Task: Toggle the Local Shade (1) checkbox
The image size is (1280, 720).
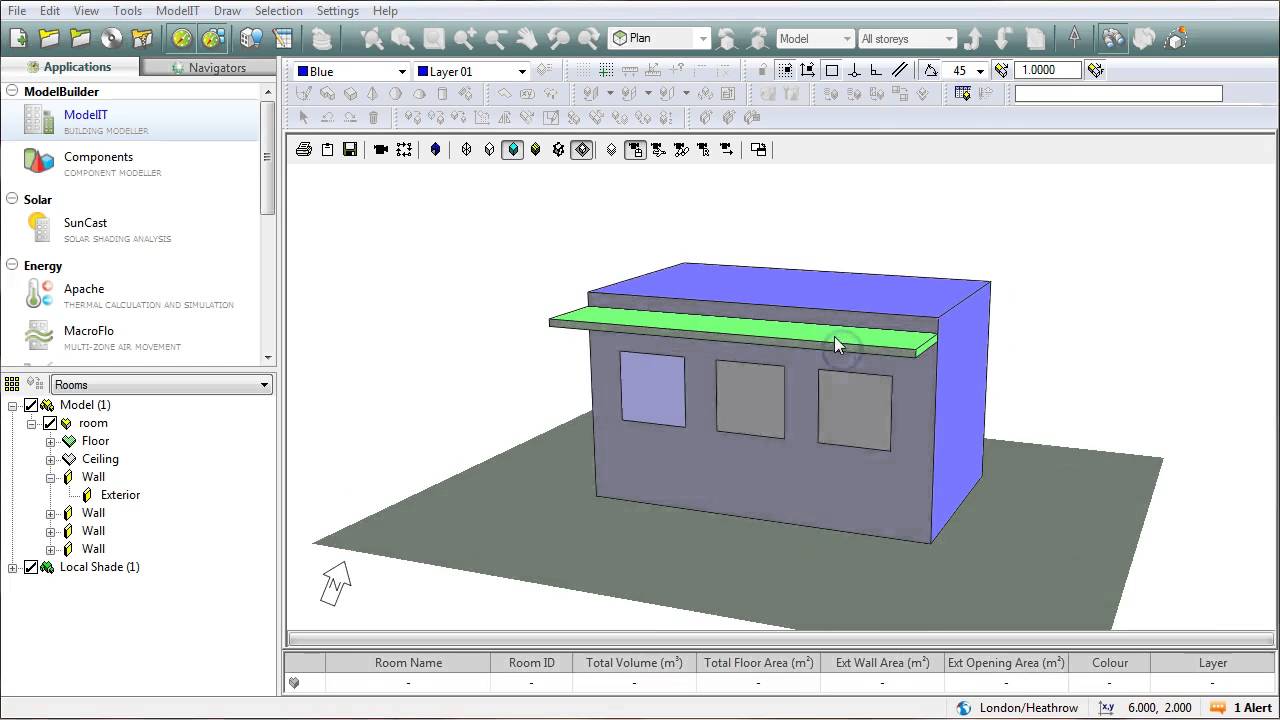Action: coord(31,567)
